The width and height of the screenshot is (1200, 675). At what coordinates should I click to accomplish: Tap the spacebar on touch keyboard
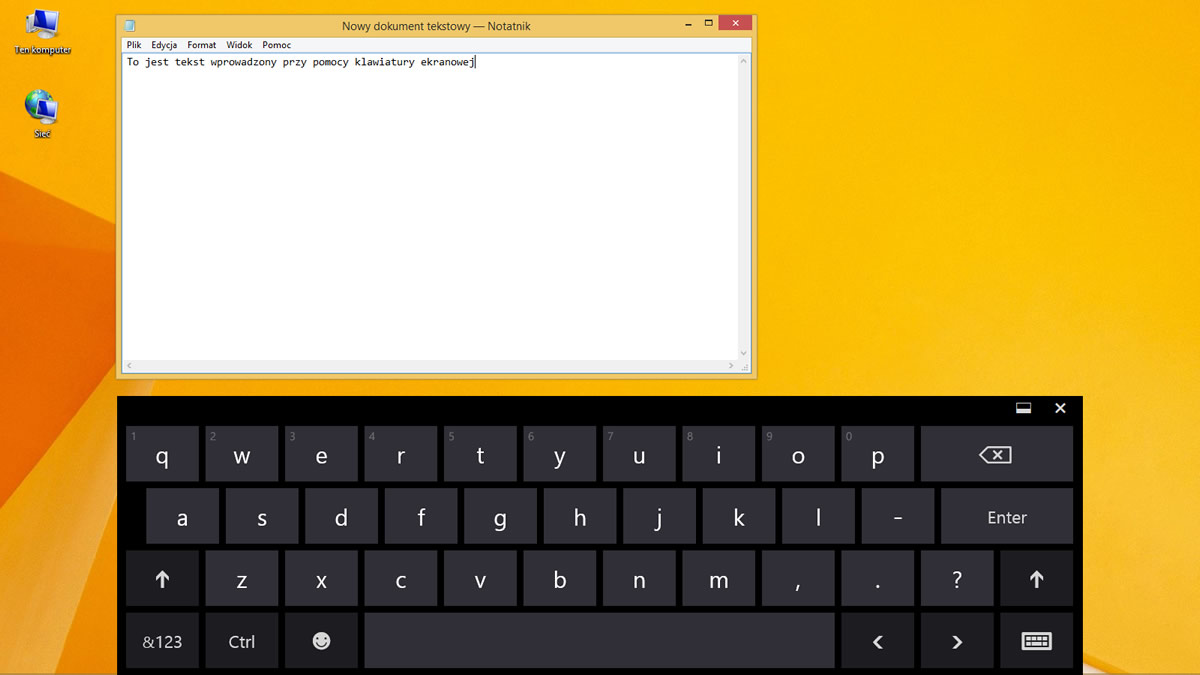pos(599,641)
